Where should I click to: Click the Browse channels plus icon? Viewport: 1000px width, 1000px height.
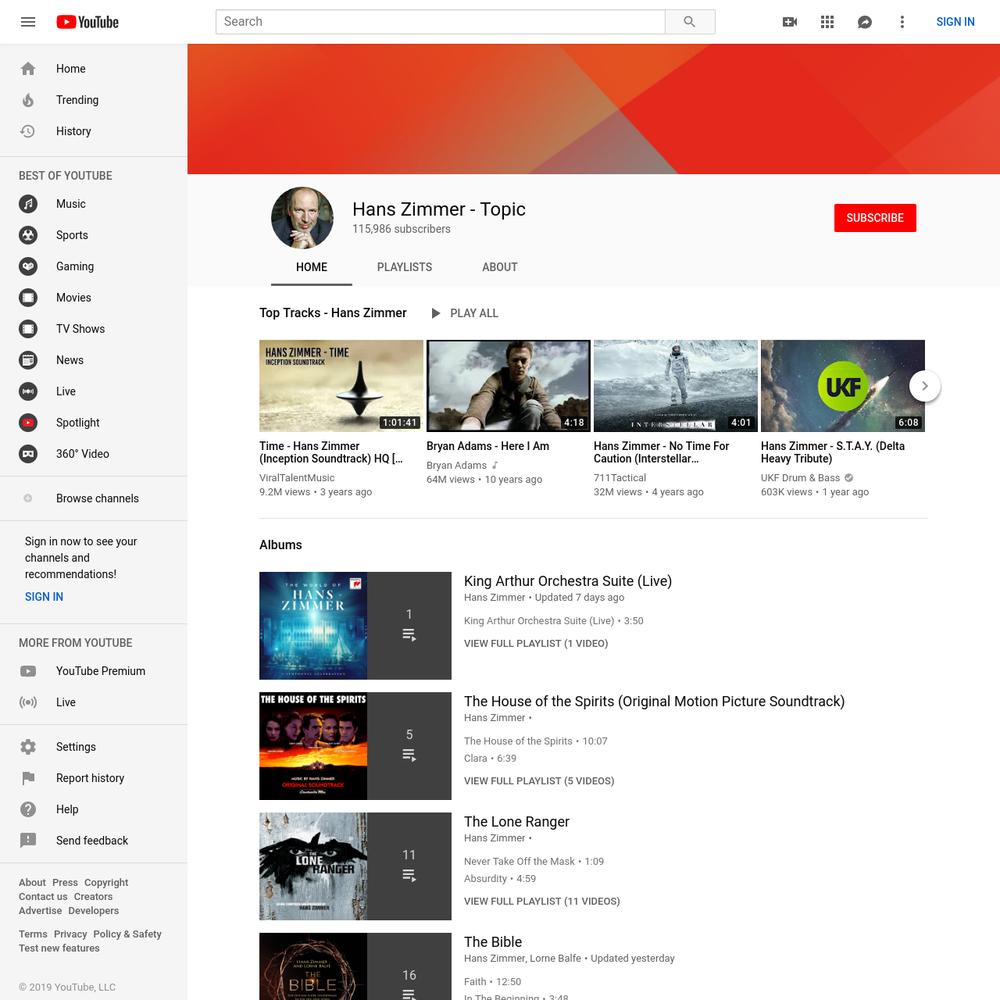tap(28, 499)
